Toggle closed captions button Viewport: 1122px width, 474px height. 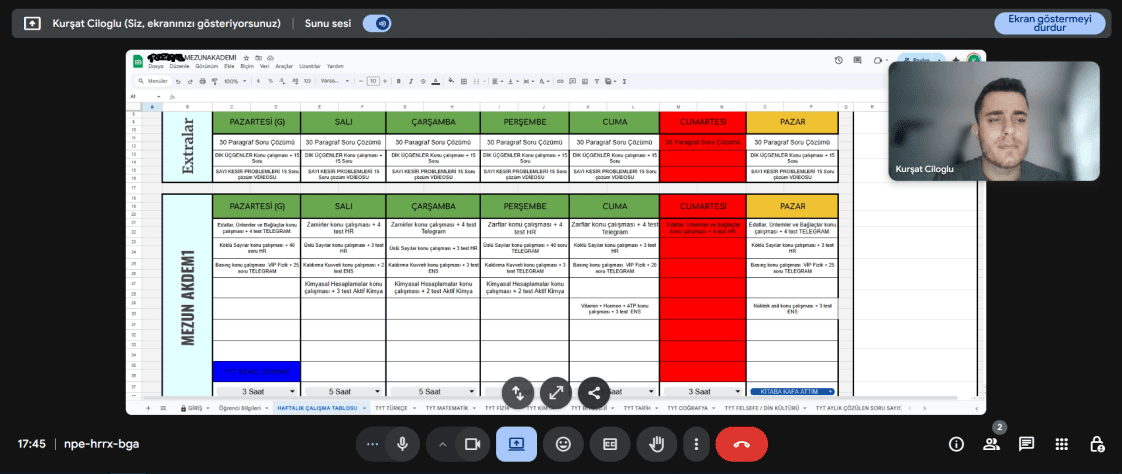coord(610,444)
